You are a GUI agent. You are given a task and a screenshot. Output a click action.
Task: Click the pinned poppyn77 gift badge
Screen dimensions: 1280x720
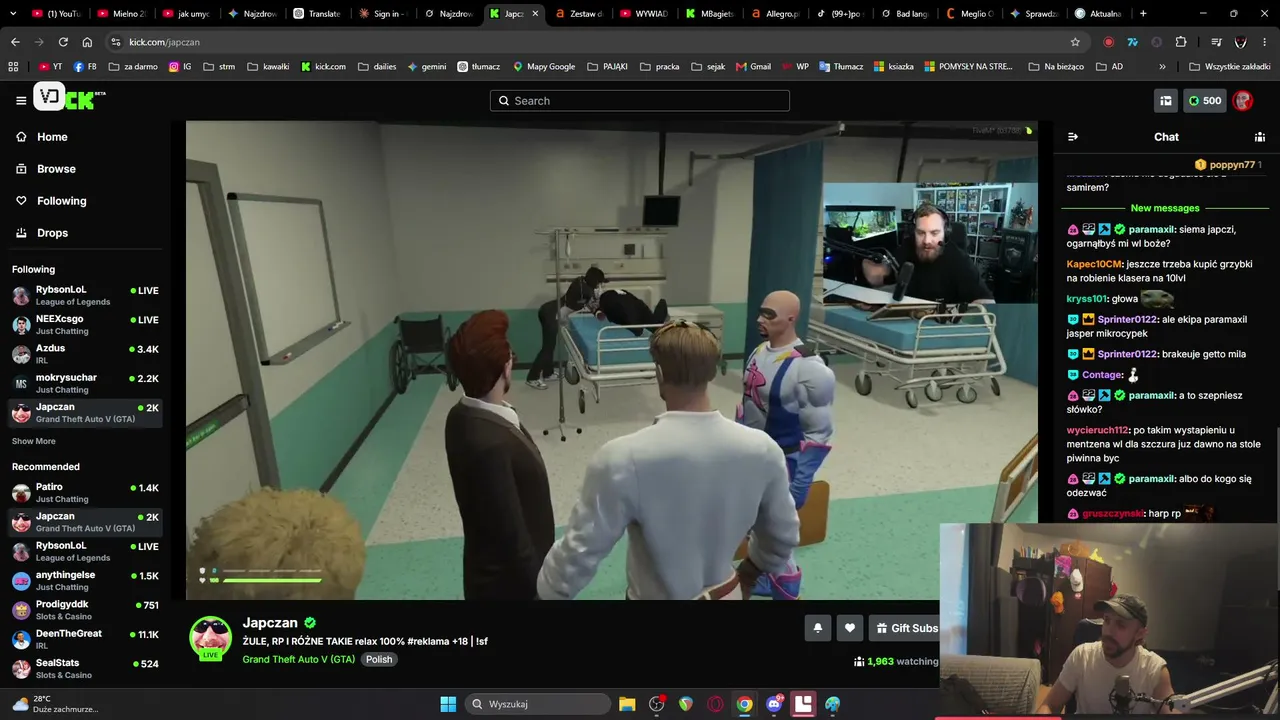coord(1228,164)
